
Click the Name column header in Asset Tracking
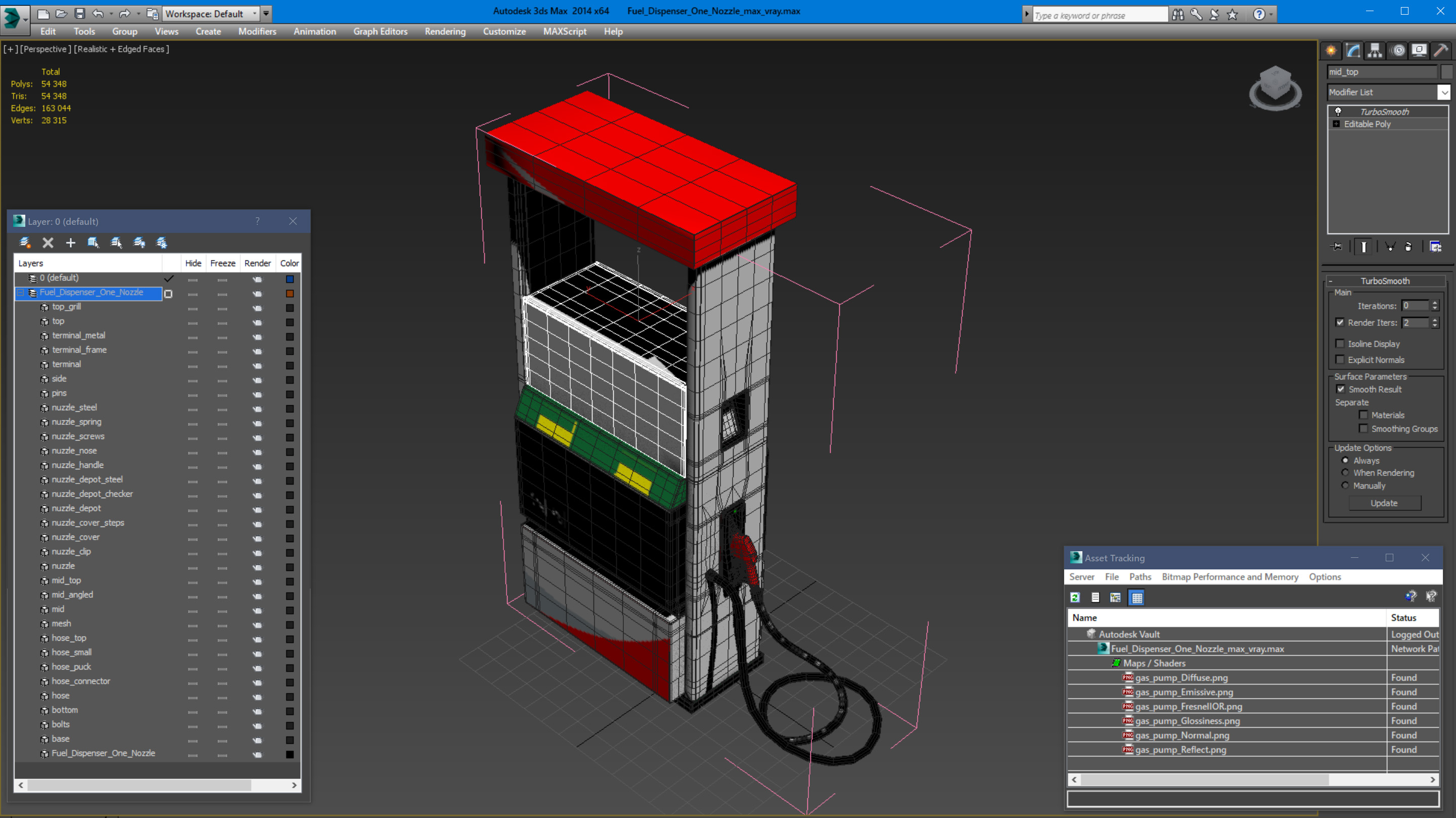click(x=1226, y=617)
